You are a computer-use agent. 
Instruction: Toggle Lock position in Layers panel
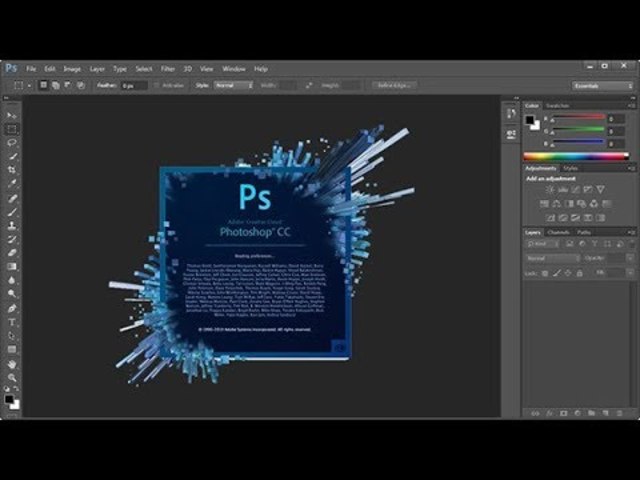568,273
